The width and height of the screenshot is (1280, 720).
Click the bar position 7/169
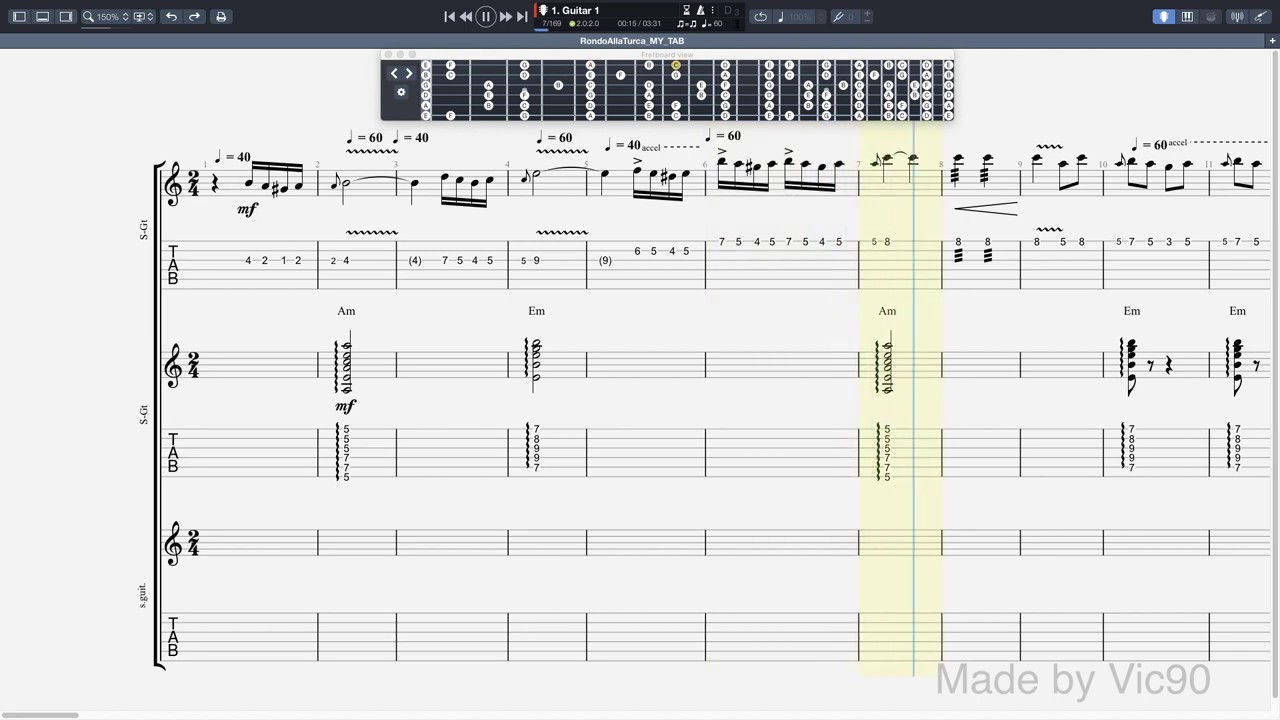552,23
